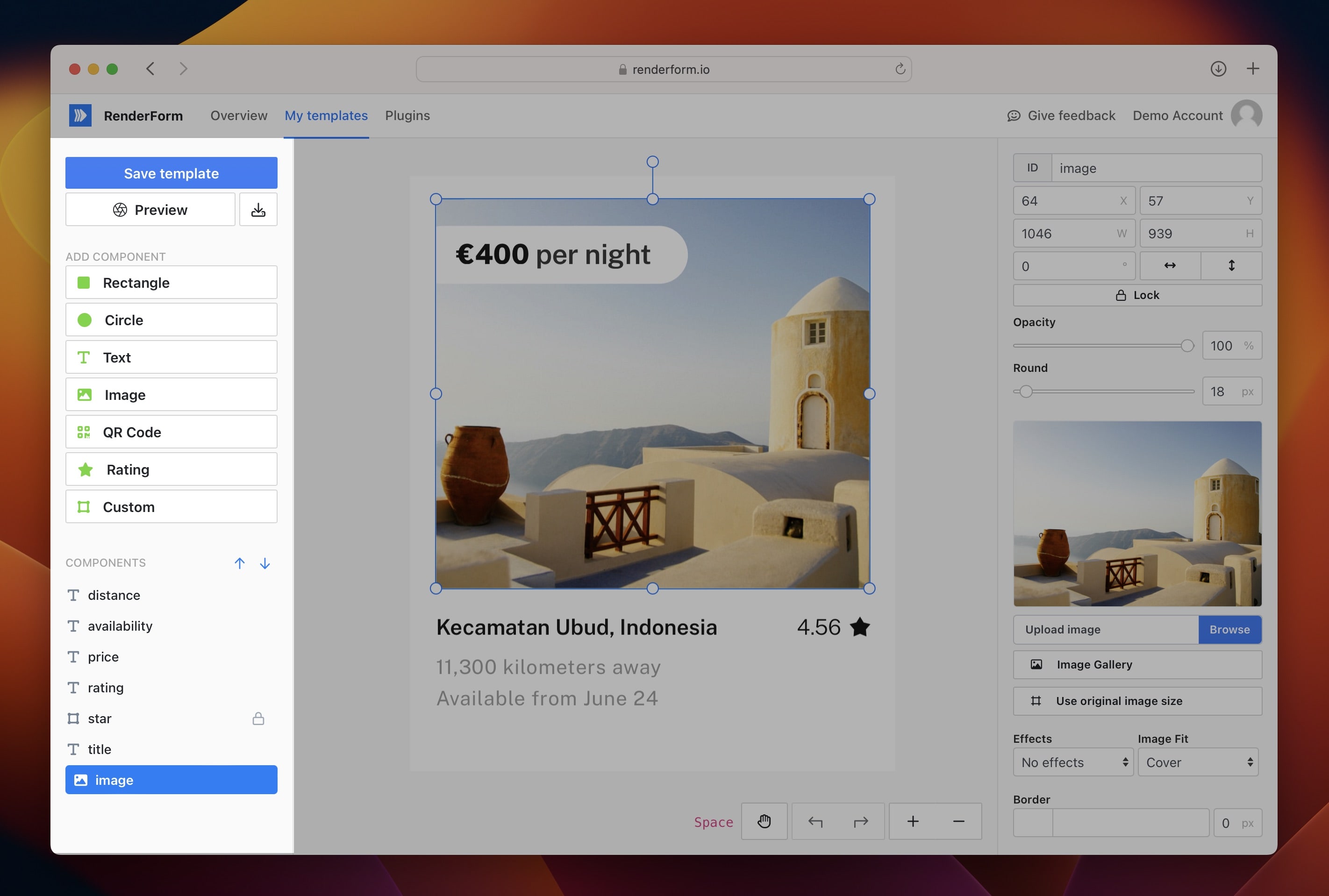Click the Y position field
Viewport: 1329px width, 896px height.
(1200, 200)
